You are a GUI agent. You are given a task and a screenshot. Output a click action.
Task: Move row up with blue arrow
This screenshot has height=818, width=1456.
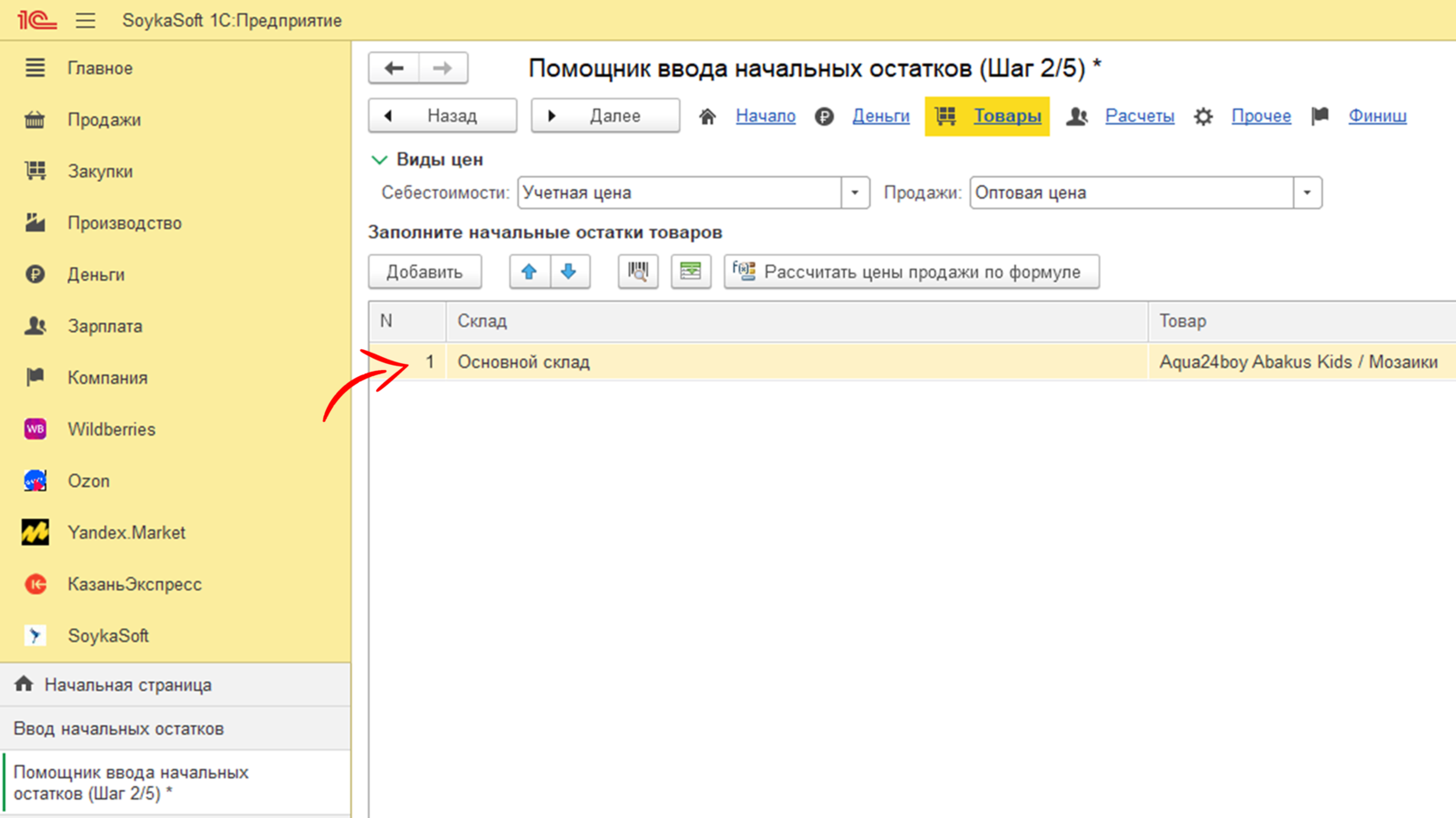(529, 272)
